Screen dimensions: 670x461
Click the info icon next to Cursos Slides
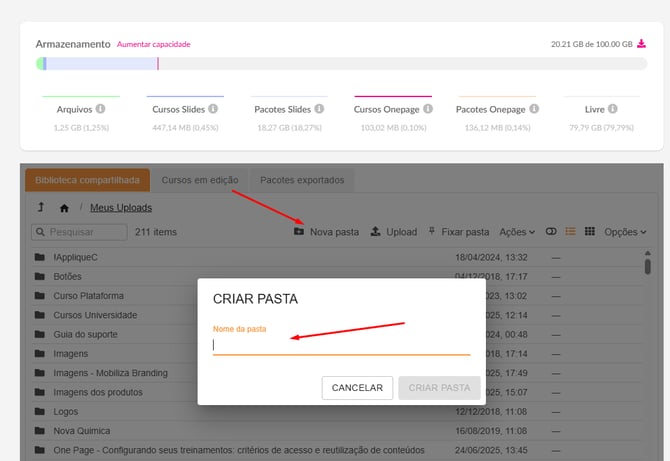coord(214,109)
